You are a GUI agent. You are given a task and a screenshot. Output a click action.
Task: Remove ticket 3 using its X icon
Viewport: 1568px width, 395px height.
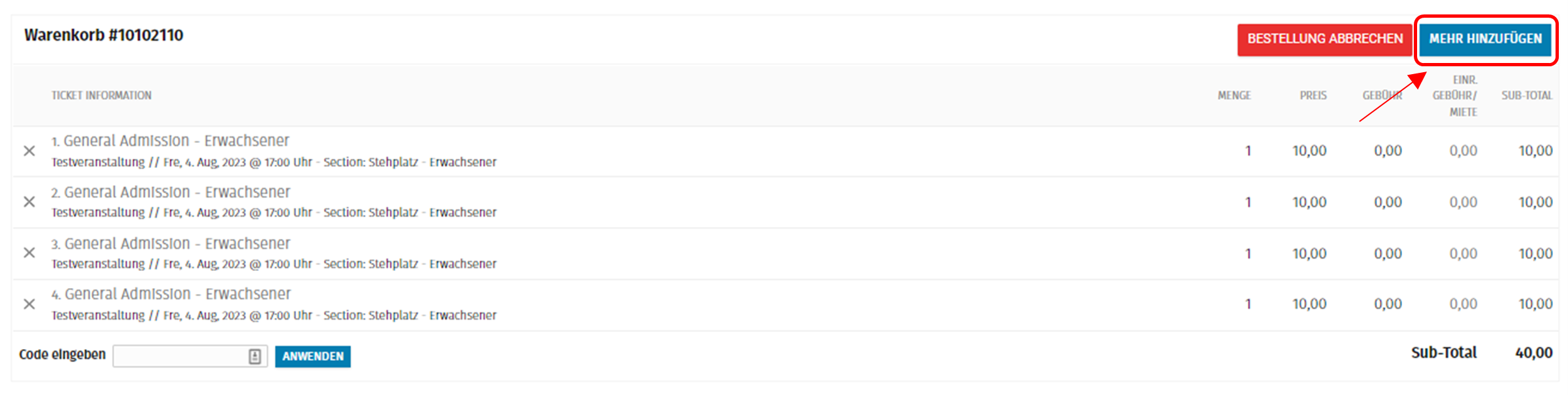pos(29,253)
